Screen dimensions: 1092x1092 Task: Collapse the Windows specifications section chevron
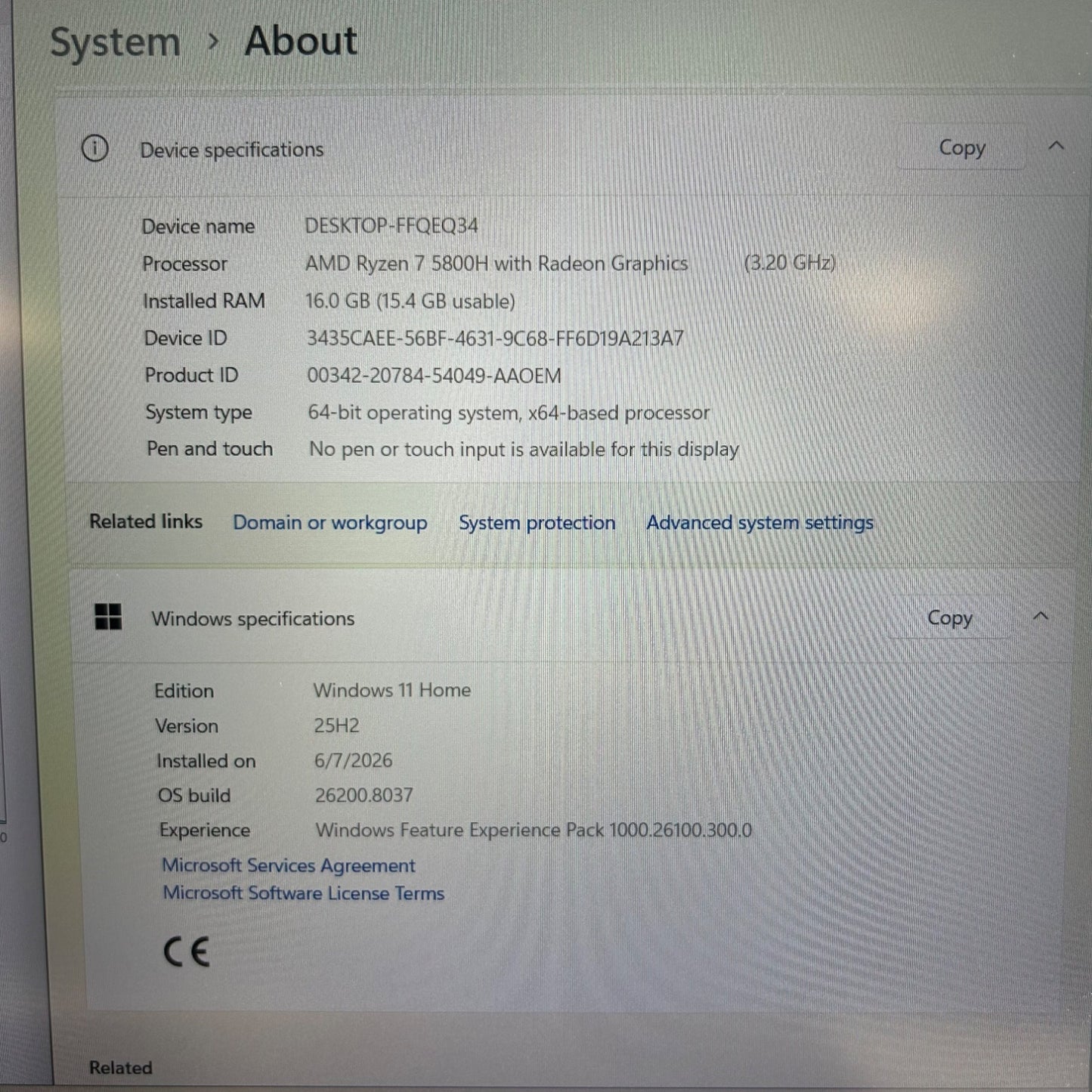click(x=1041, y=616)
